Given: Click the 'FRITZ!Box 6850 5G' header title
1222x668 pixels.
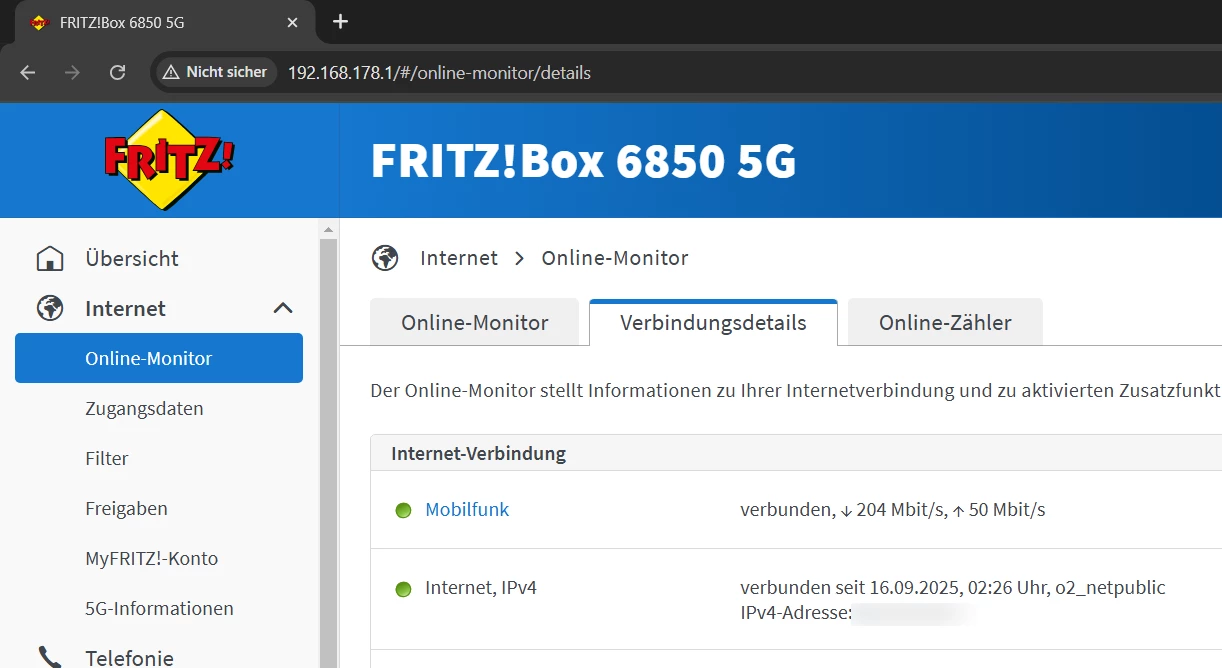Looking at the screenshot, I should 583,160.
